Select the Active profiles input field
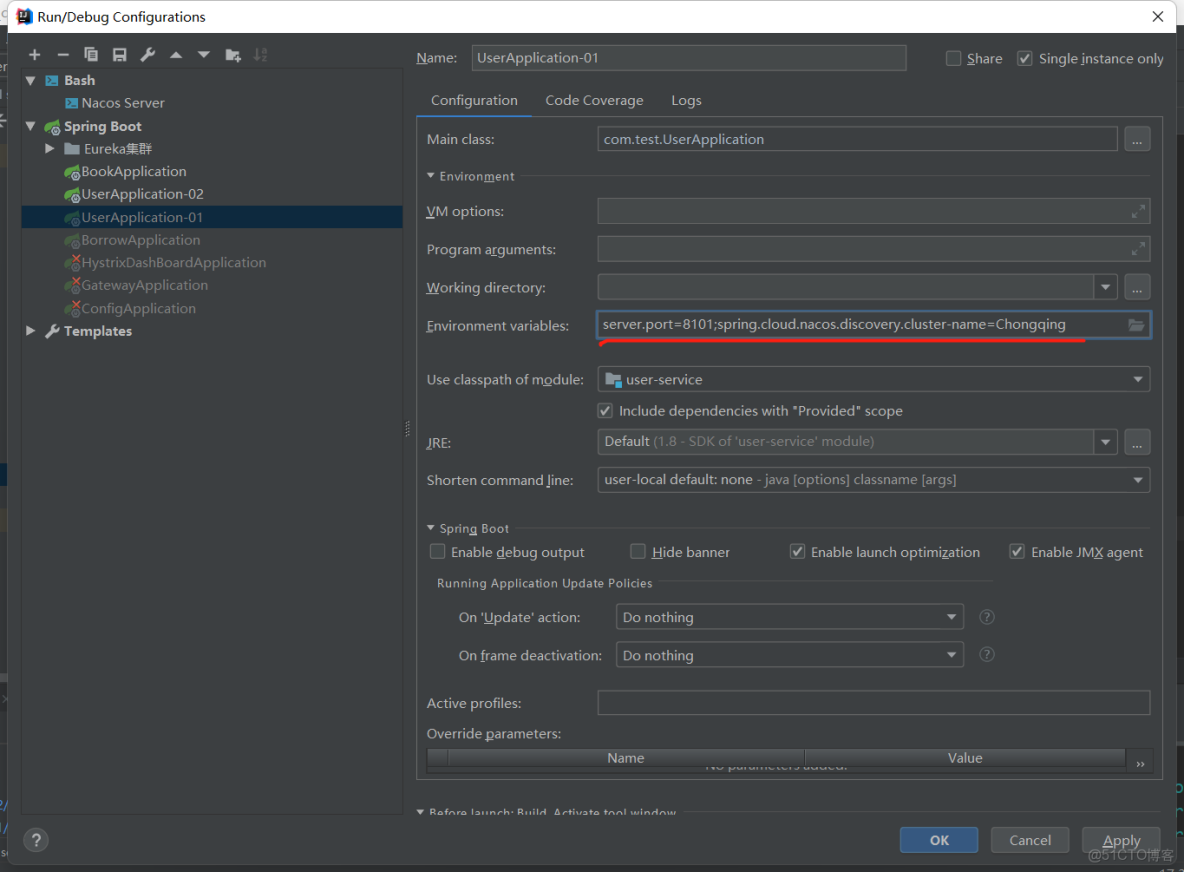 click(873, 702)
